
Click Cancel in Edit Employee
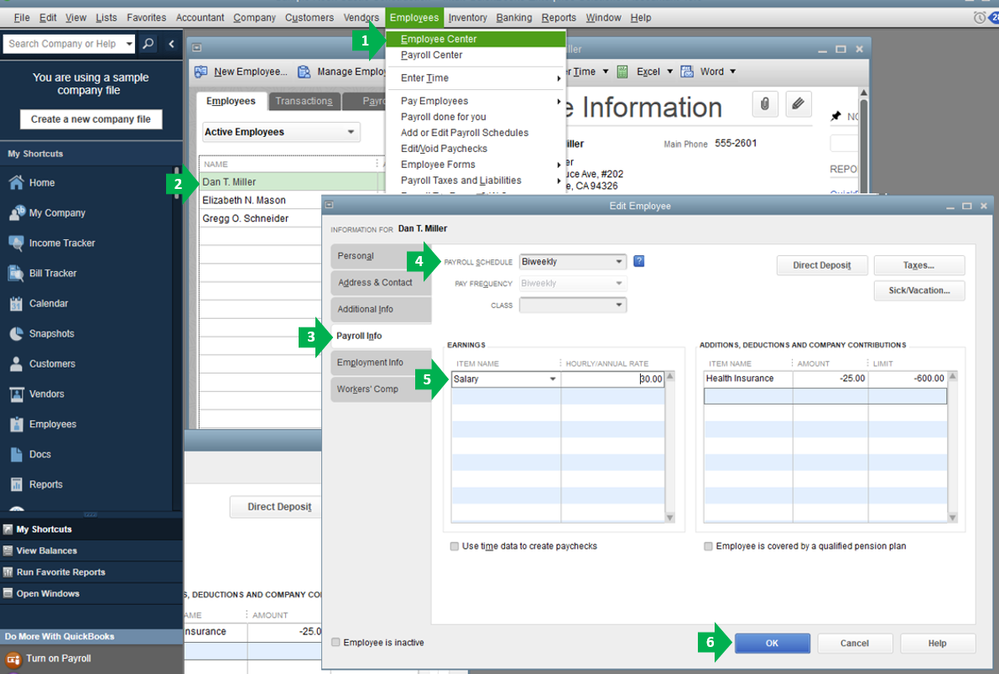[854, 643]
